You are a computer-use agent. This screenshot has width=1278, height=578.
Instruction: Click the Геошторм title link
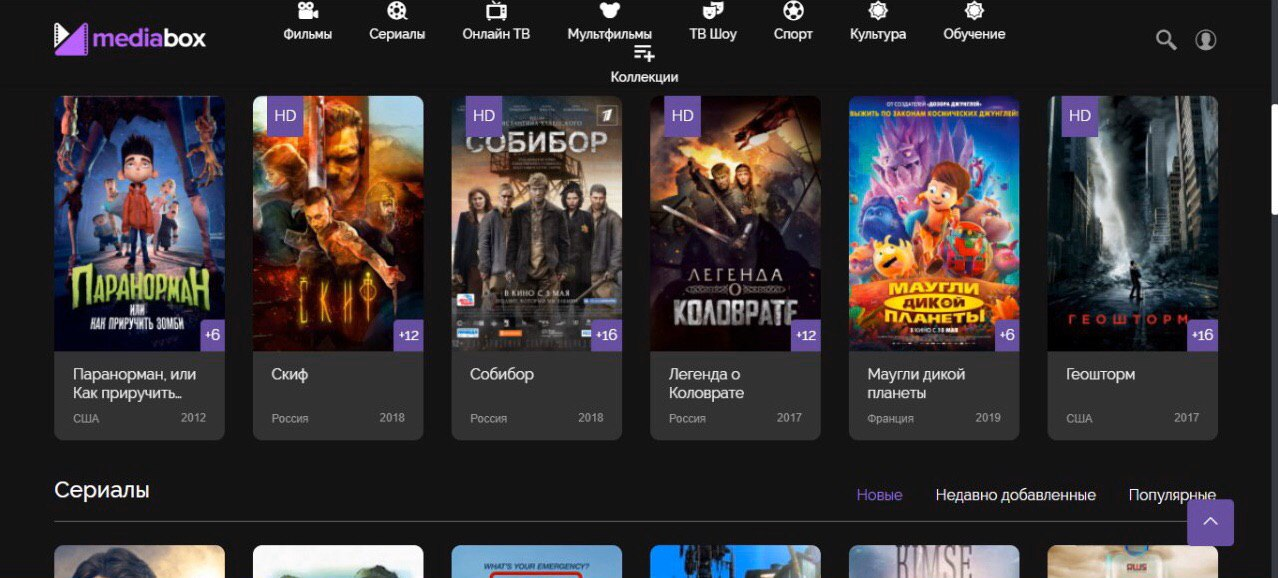(x=1100, y=374)
